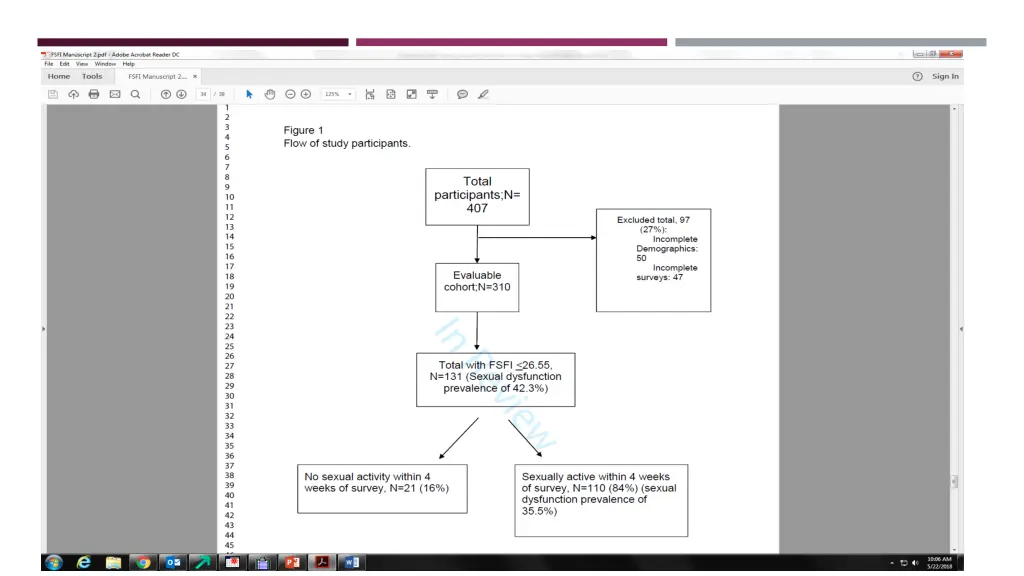Open Word from the taskbar

(x=351, y=562)
